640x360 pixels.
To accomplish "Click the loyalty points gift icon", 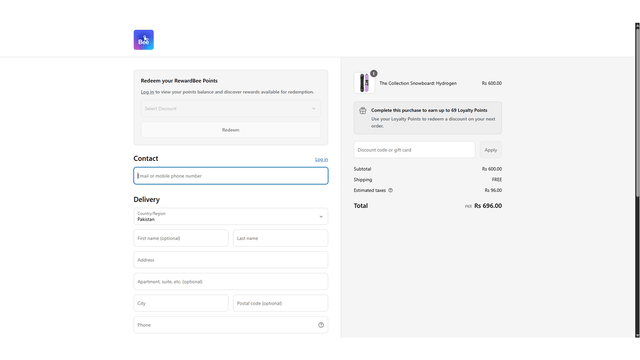I will [x=362, y=111].
